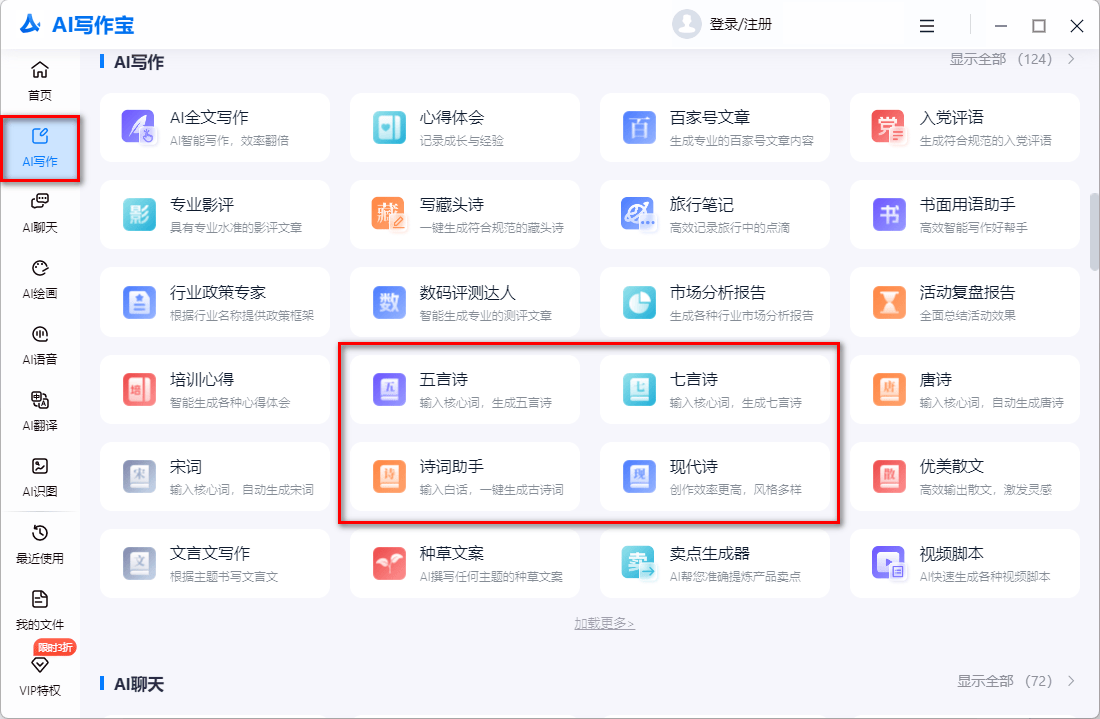Open 最近使用 in the sidebar
Image resolution: width=1100 pixels, height=719 pixels.
coord(40,544)
